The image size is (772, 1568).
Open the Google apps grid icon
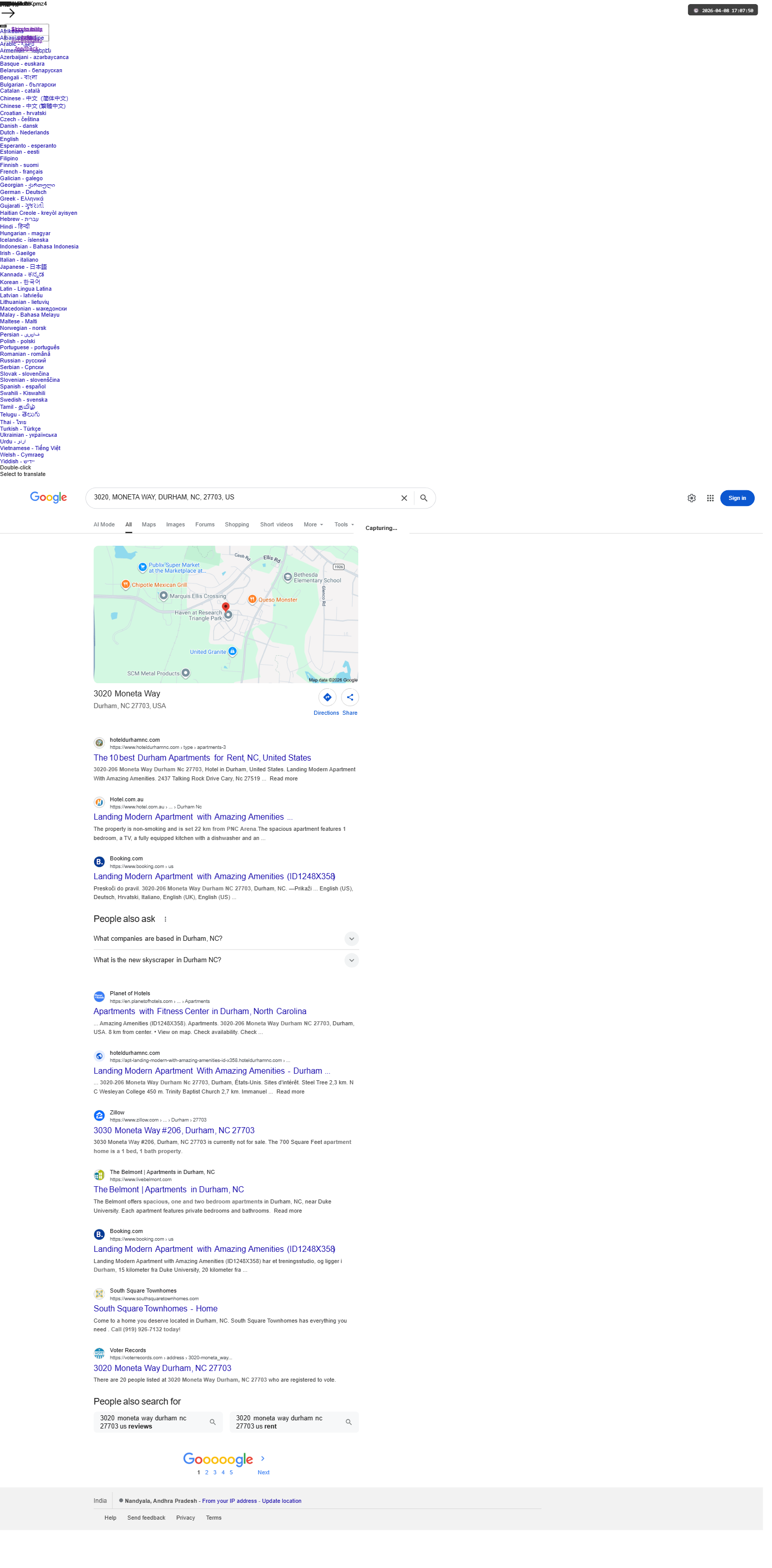(710, 498)
